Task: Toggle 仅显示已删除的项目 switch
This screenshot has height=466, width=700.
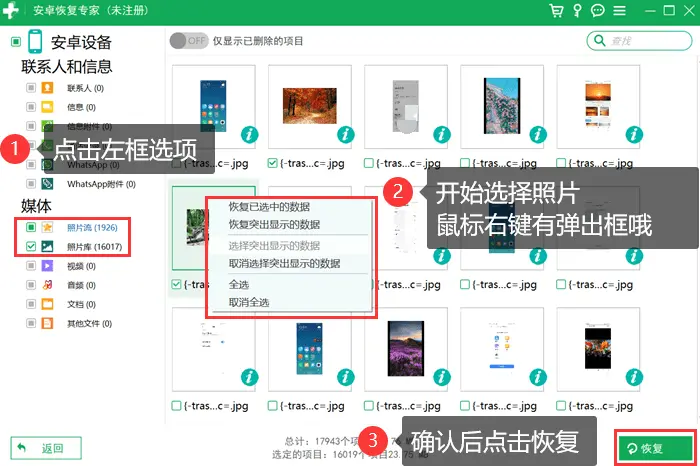Action: coord(189,41)
